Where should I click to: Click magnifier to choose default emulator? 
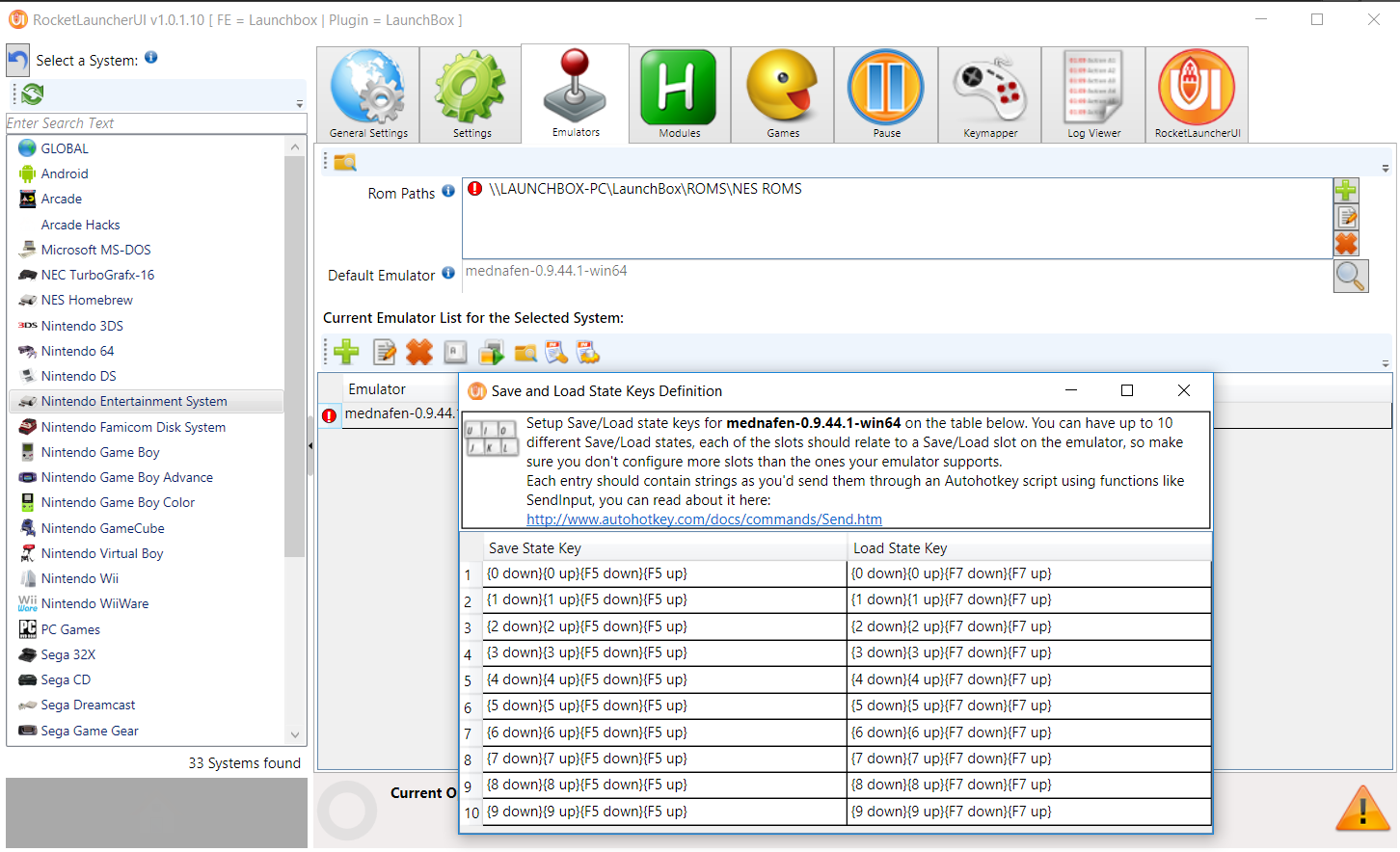1351,276
